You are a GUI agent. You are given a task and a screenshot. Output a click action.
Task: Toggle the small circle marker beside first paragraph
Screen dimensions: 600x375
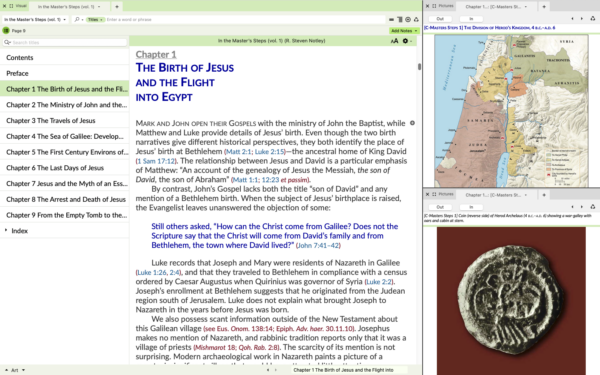[412, 123]
